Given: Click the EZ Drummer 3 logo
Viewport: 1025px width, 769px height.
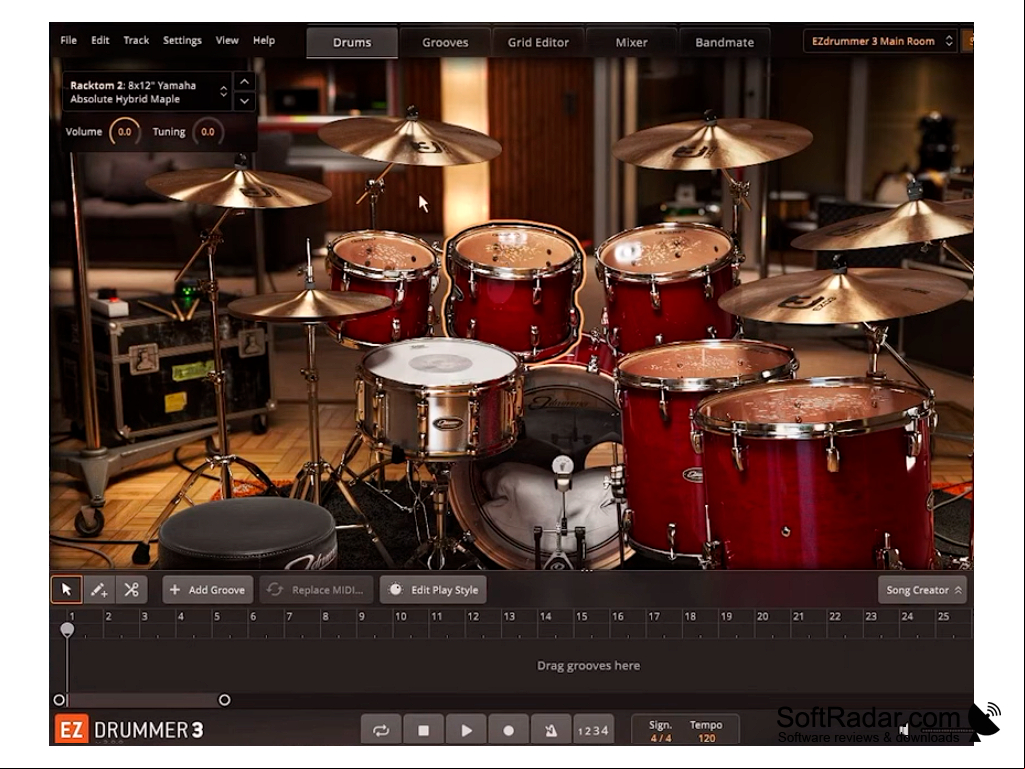Looking at the screenshot, I should 129,729.
